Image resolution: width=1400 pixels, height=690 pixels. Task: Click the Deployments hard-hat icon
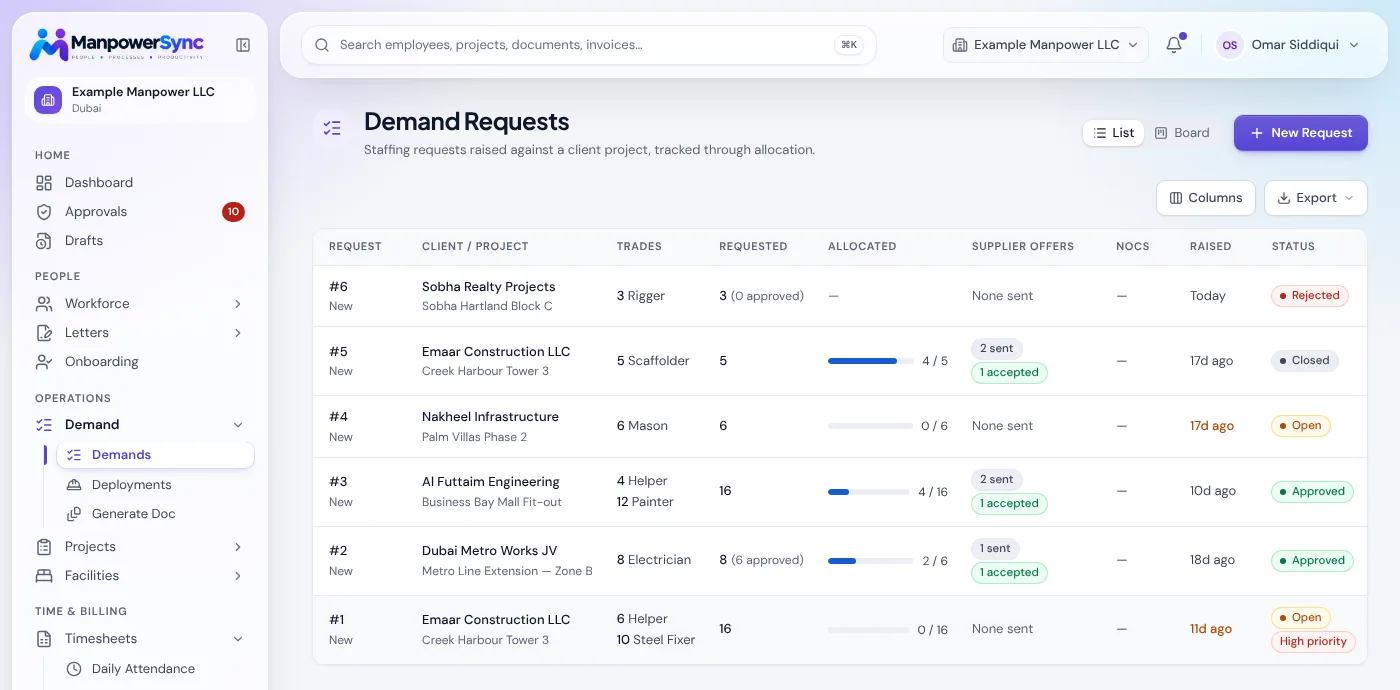(74, 485)
